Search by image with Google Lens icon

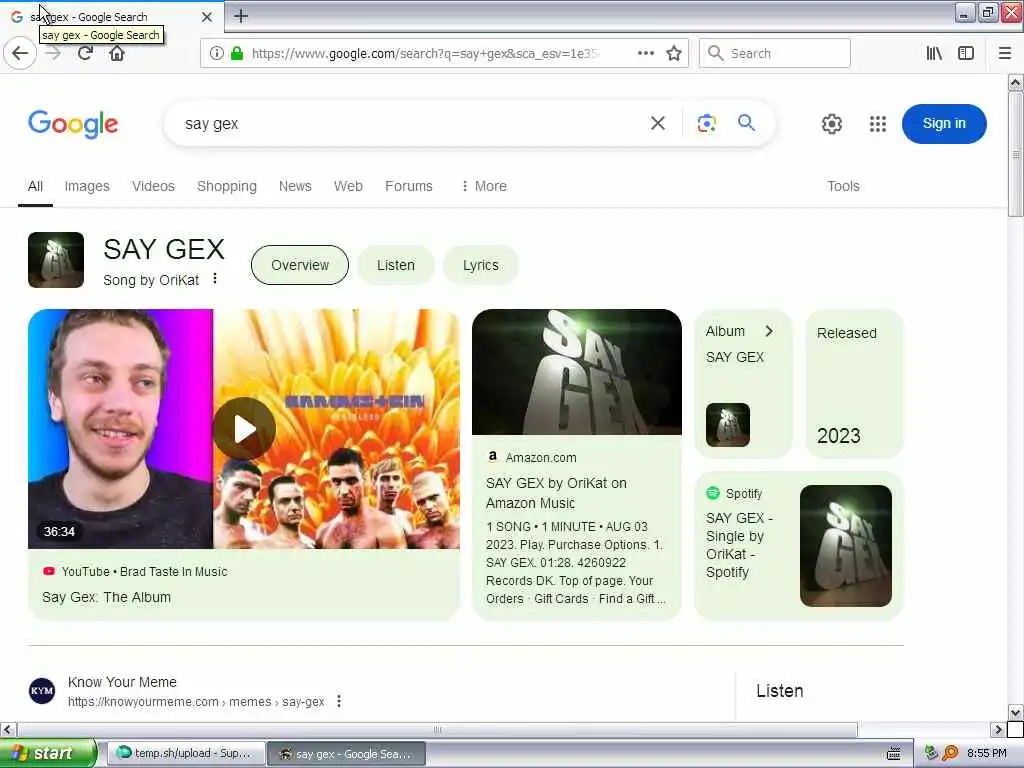(x=707, y=123)
